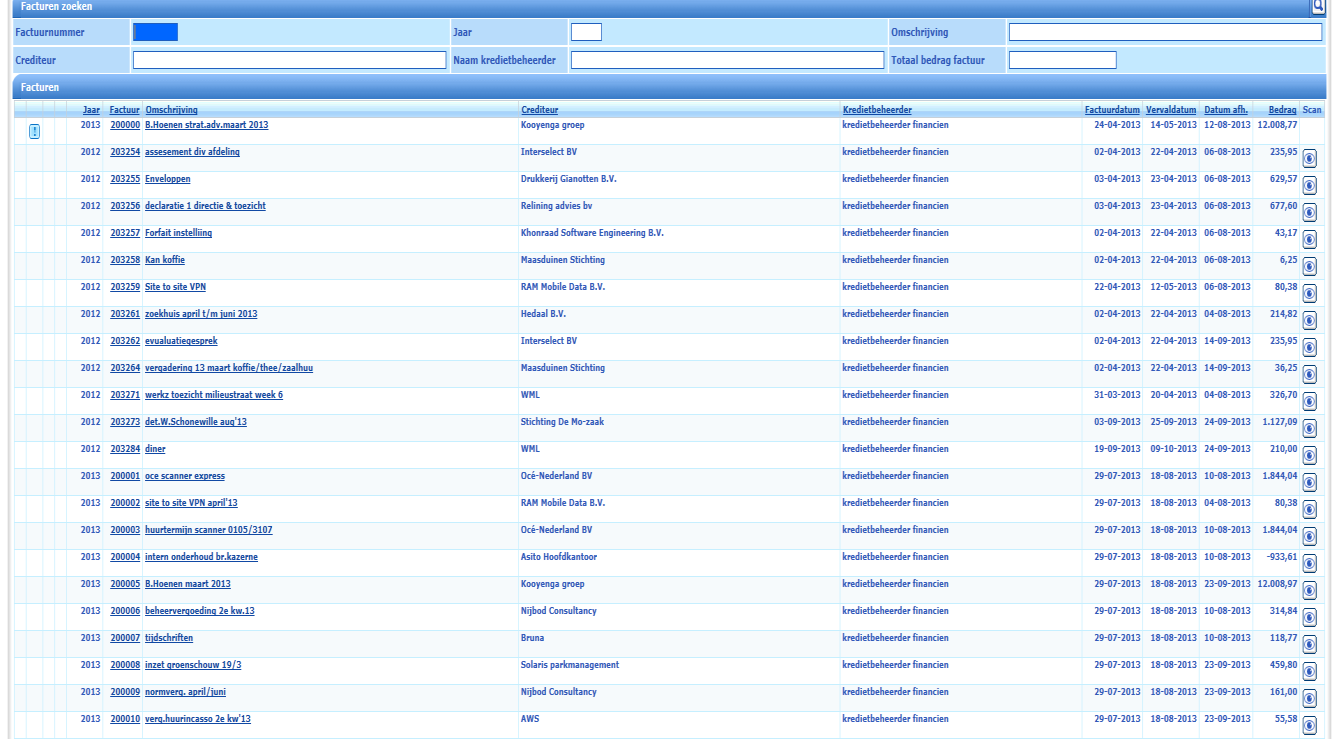Open the Site to site VPN invoice
1339x739 pixels.
[175, 287]
